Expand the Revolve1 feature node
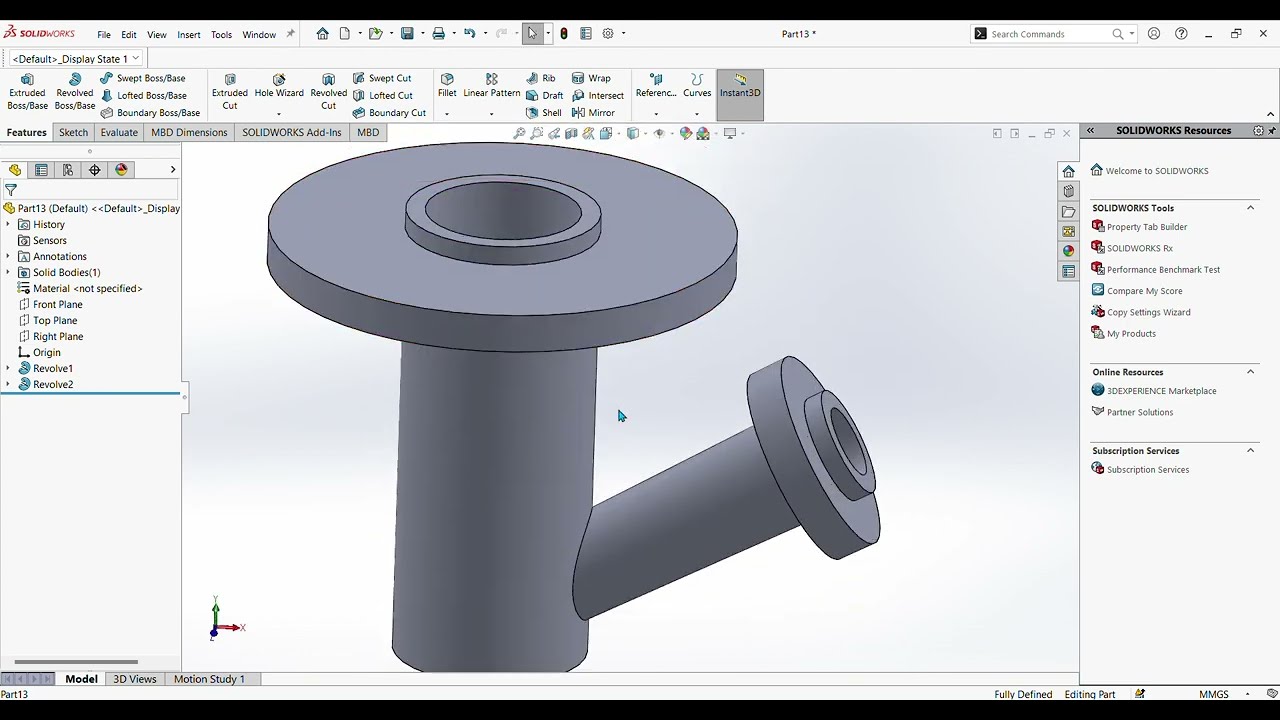 (8, 368)
